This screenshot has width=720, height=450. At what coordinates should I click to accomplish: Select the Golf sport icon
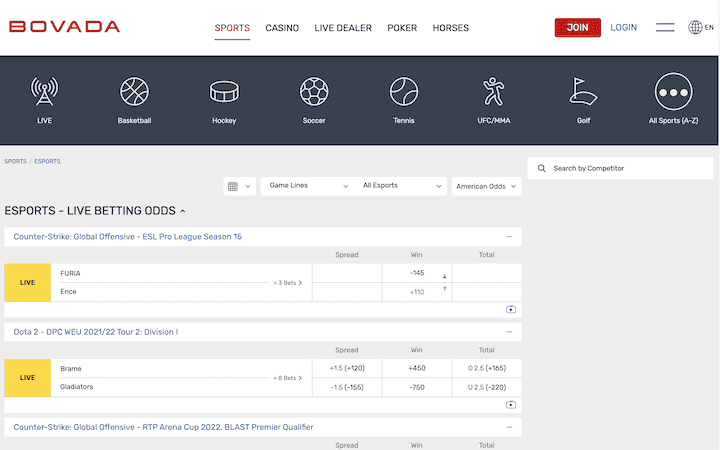click(x=583, y=91)
